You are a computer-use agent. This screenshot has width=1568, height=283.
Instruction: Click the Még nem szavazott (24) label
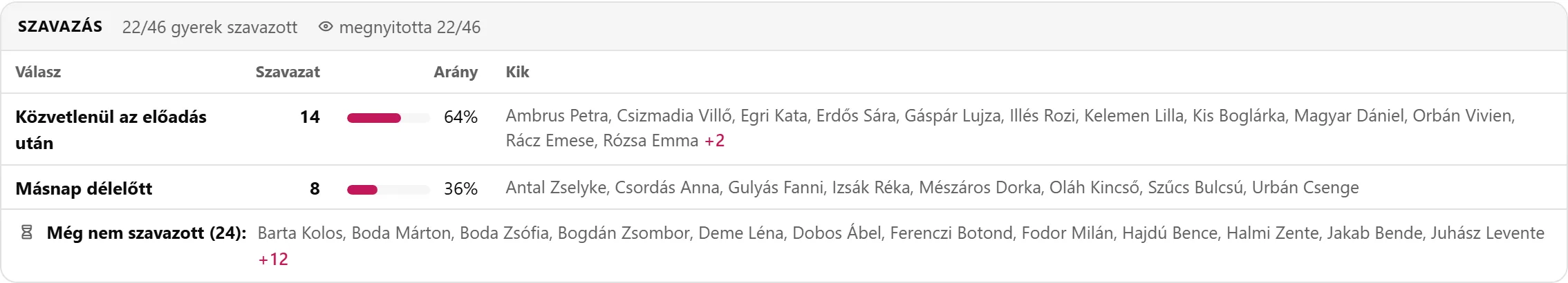click(147, 233)
